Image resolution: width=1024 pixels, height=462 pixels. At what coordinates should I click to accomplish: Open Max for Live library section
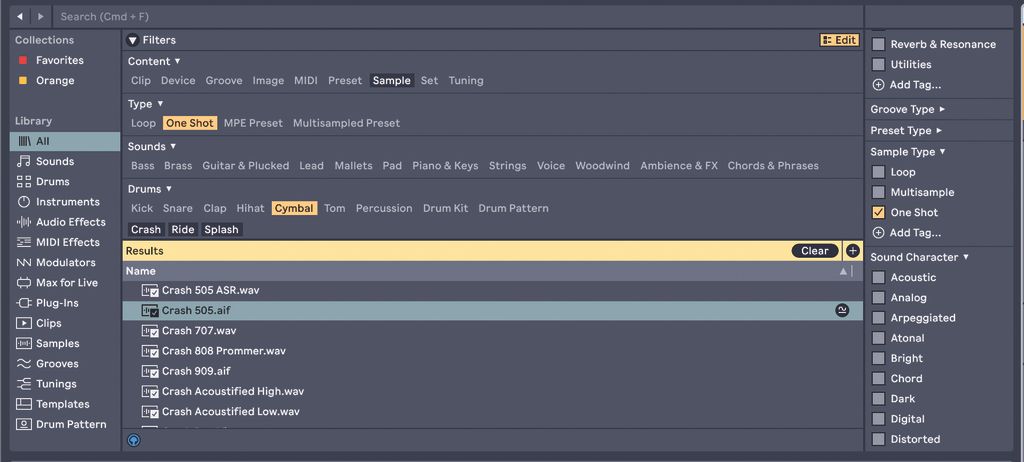[x=66, y=283]
